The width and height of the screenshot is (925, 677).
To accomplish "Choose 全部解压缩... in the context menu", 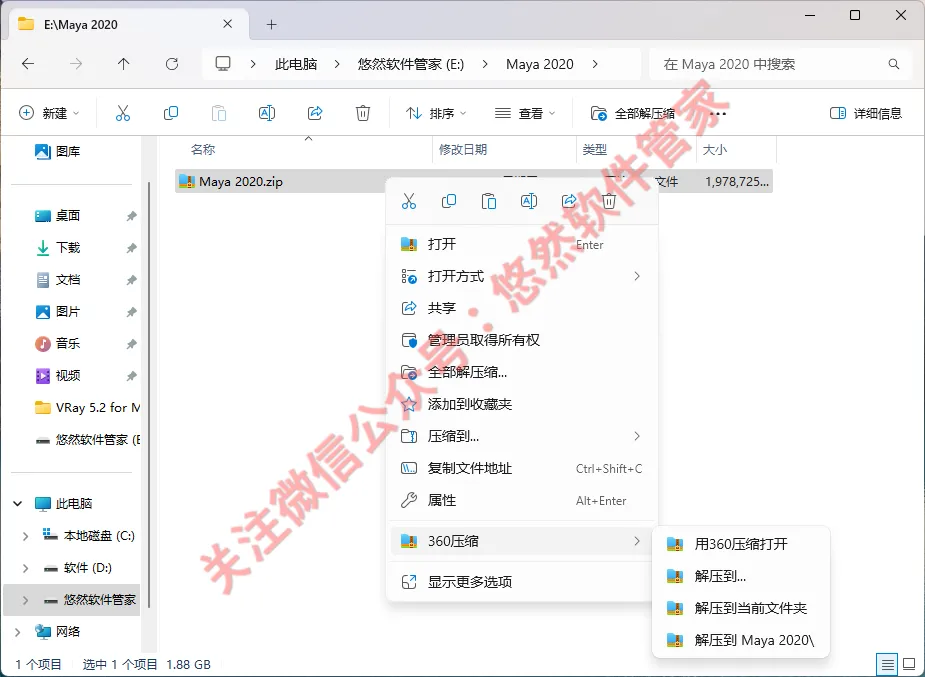I will [x=521, y=372].
